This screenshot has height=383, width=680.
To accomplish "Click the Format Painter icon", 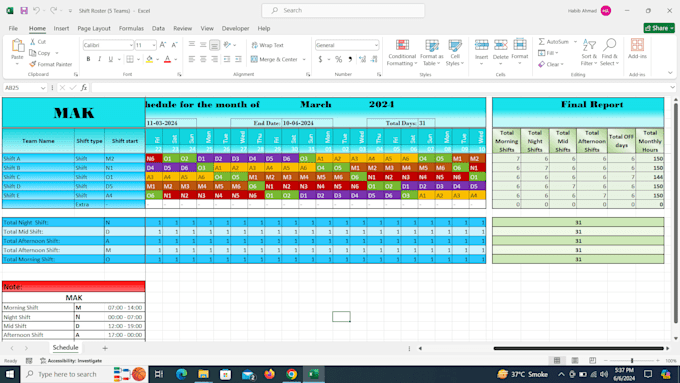I will (x=33, y=64).
